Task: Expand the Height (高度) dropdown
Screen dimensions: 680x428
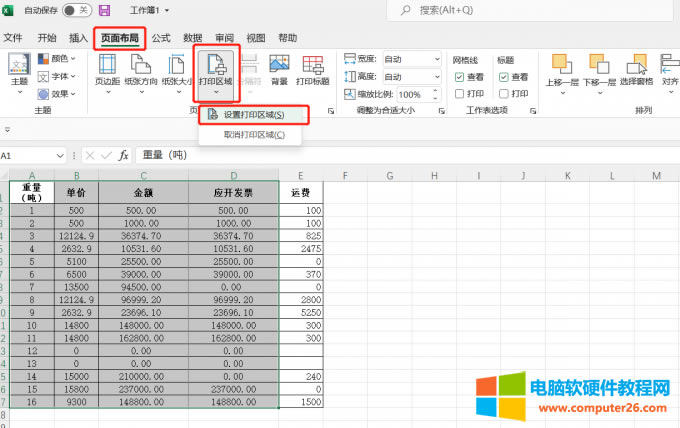Action: (x=436, y=77)
